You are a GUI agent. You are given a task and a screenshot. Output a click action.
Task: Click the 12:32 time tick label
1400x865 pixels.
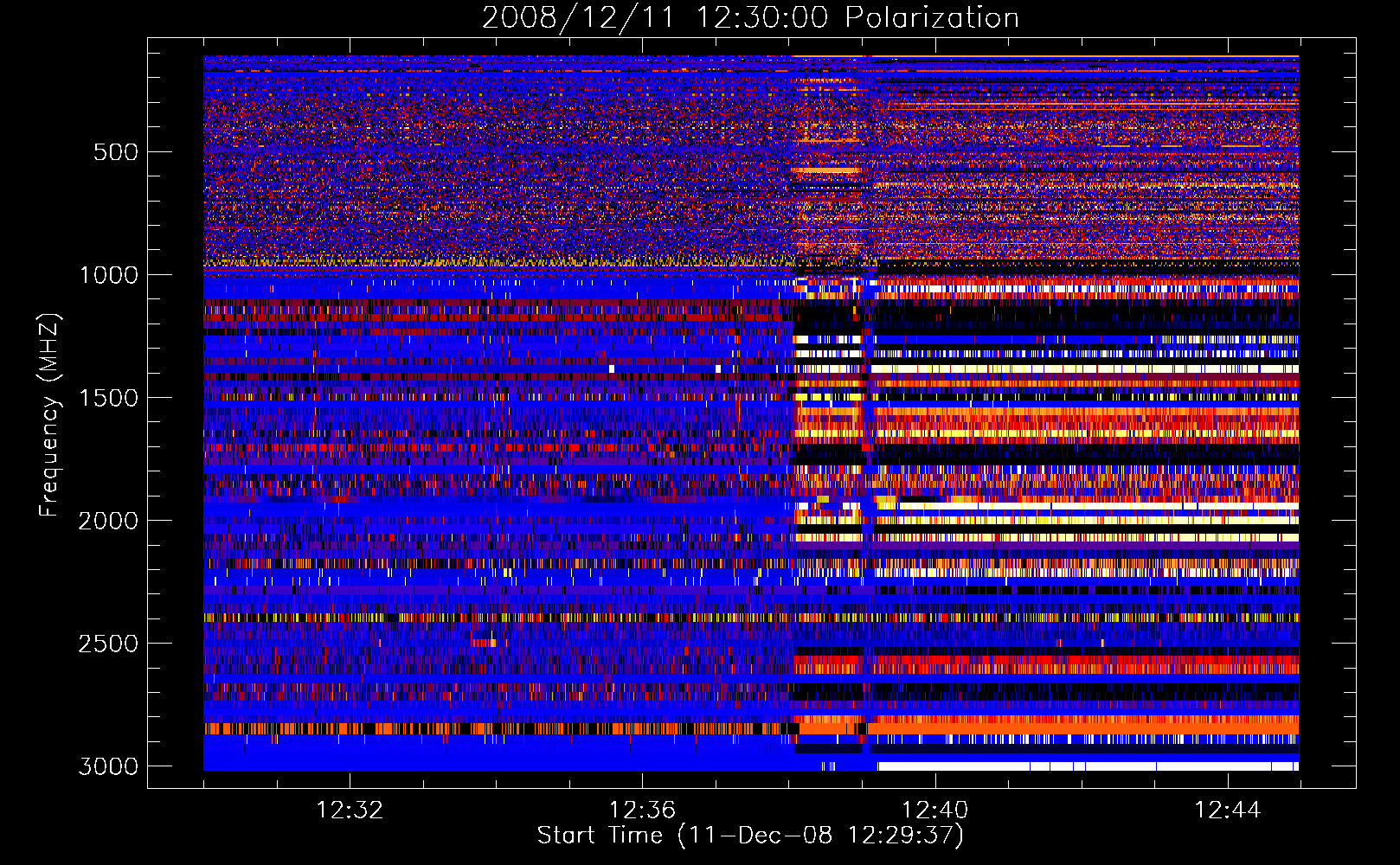pyautogui.click(x=350, y=811)
